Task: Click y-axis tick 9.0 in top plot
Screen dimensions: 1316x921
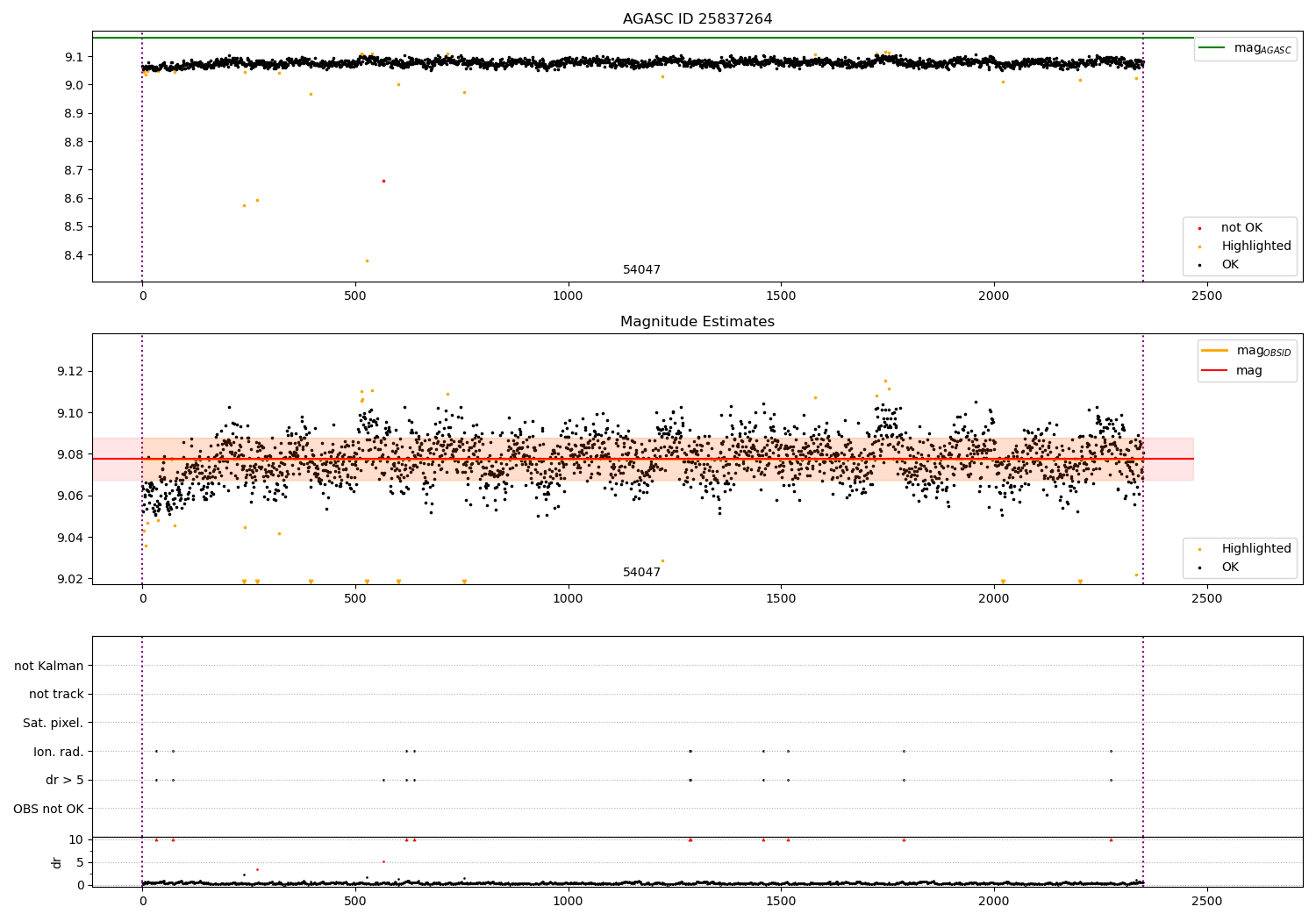Action: (72, 85)
